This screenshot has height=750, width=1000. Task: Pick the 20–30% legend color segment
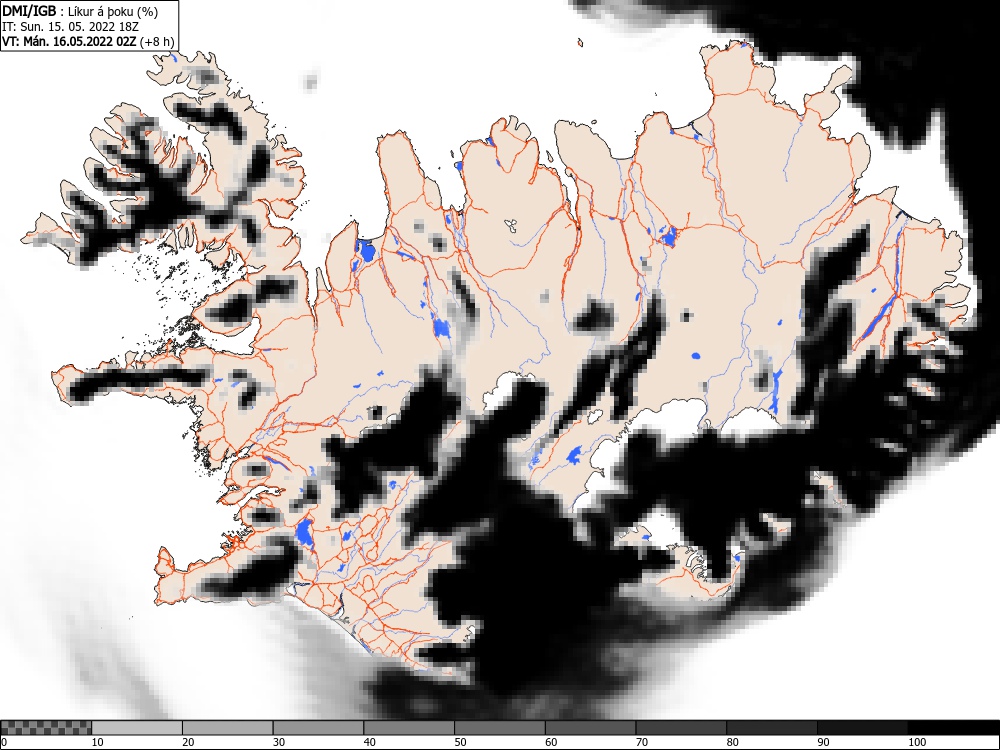(228, 728)
